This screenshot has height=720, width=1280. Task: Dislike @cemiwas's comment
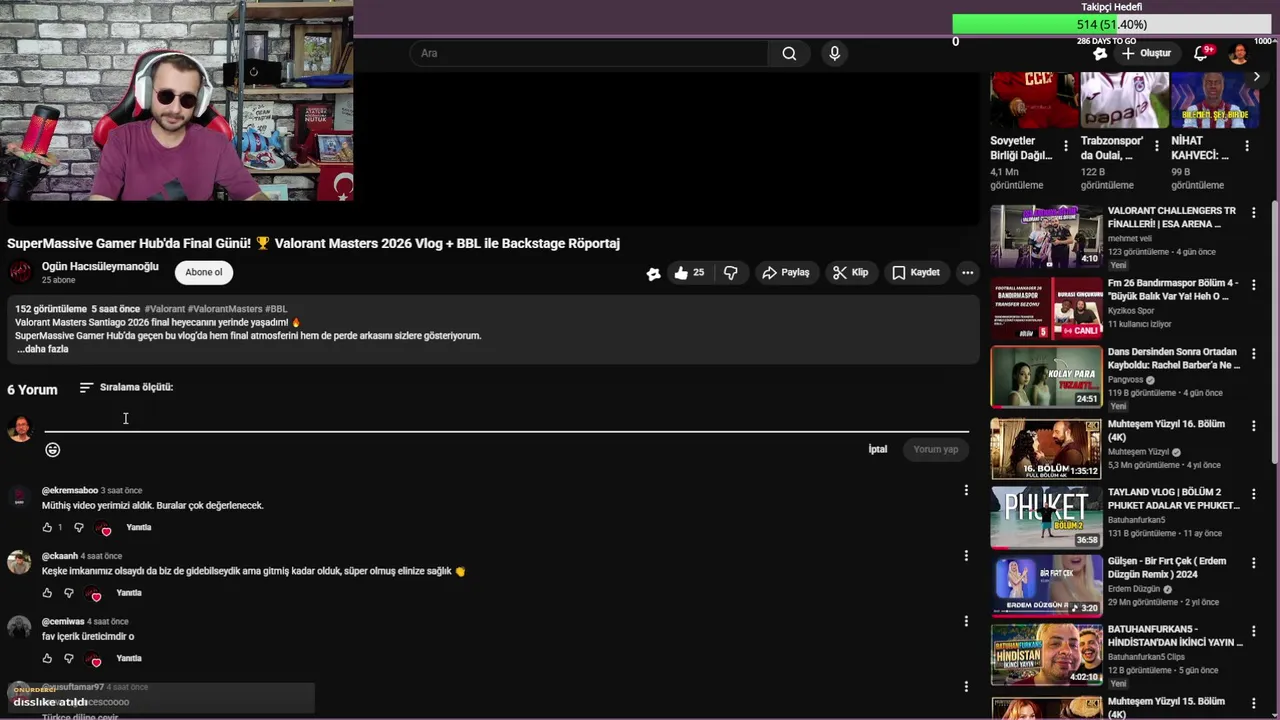(x=69, y=658)
